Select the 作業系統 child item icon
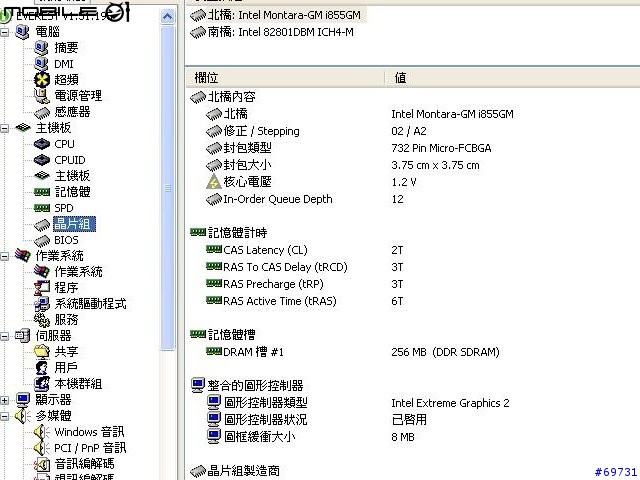Image resolution: width=640 pixels, height=480 pixels. [x=42, y=271]
